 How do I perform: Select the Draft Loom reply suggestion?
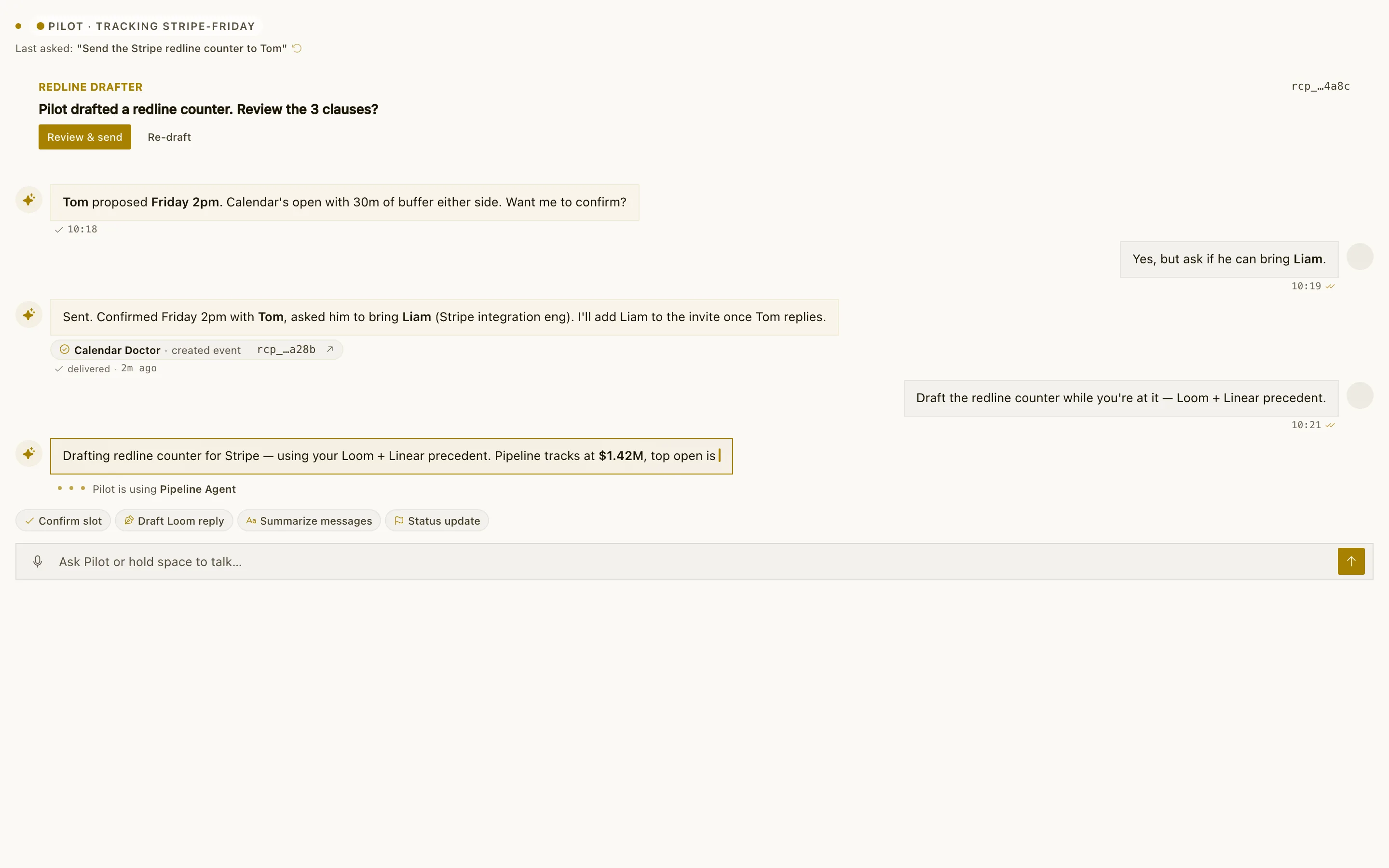tap(174, 521)
